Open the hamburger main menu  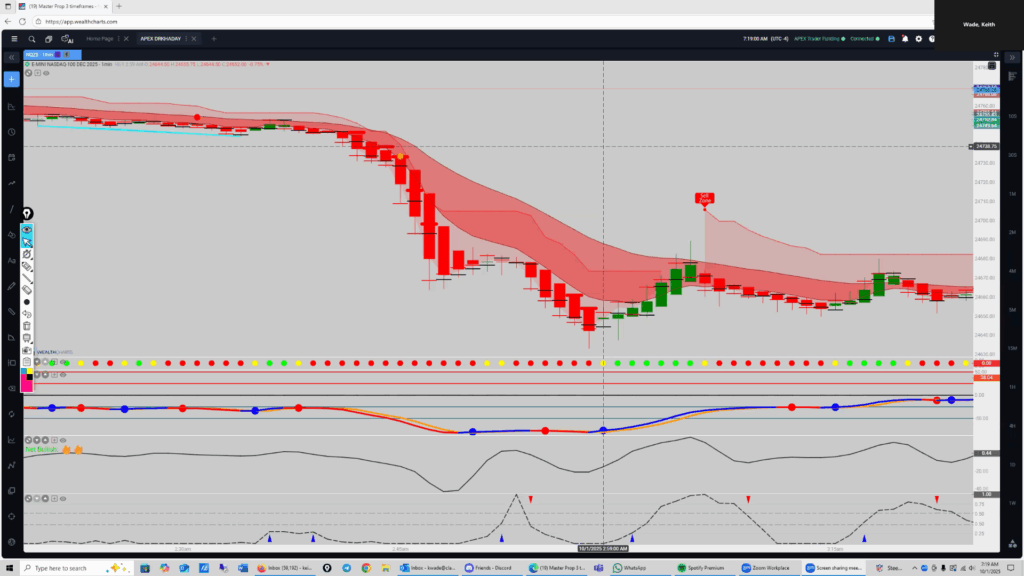(13, 39)
